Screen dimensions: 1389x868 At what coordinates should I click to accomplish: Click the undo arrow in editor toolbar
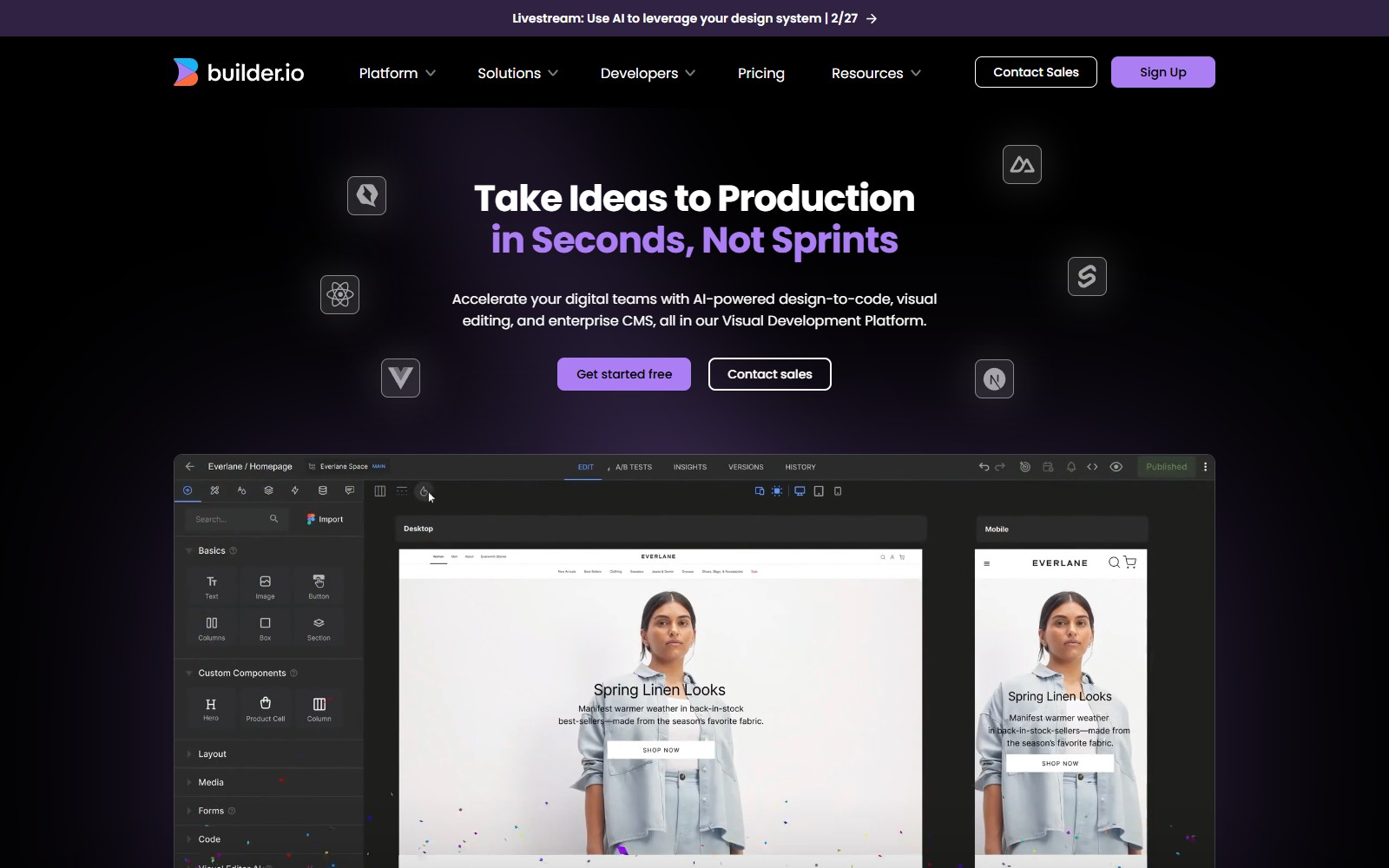(x=984, y=466)
